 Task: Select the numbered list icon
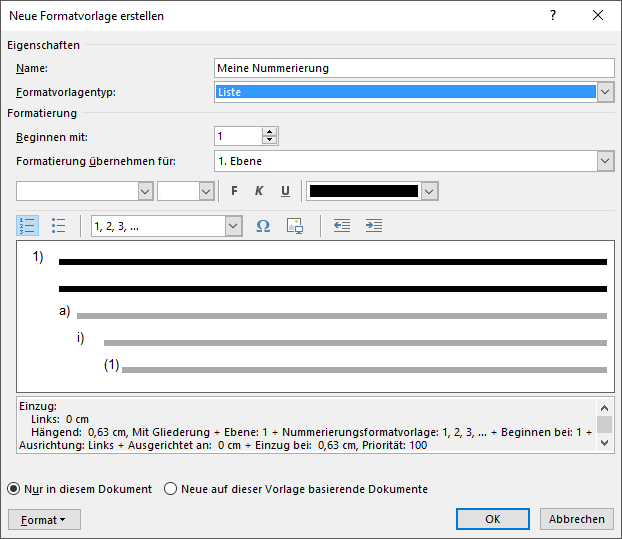pos(28,226)
